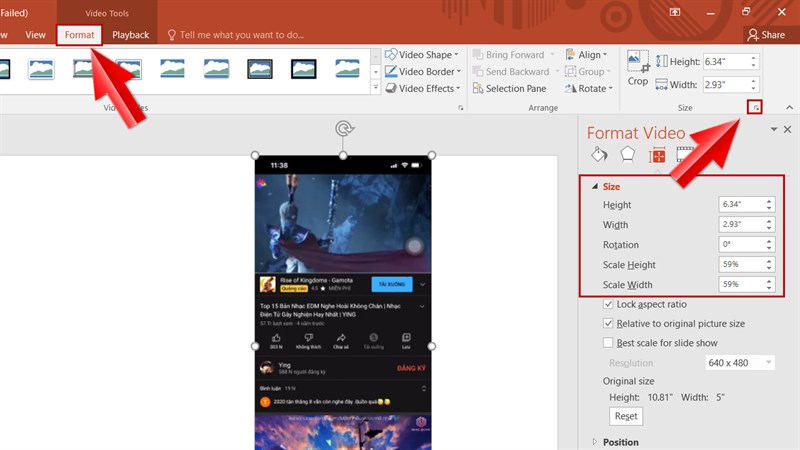Screen dimensions: 800x450
Task: Expand the video styles gallery More button
Action: pos(376,88)
